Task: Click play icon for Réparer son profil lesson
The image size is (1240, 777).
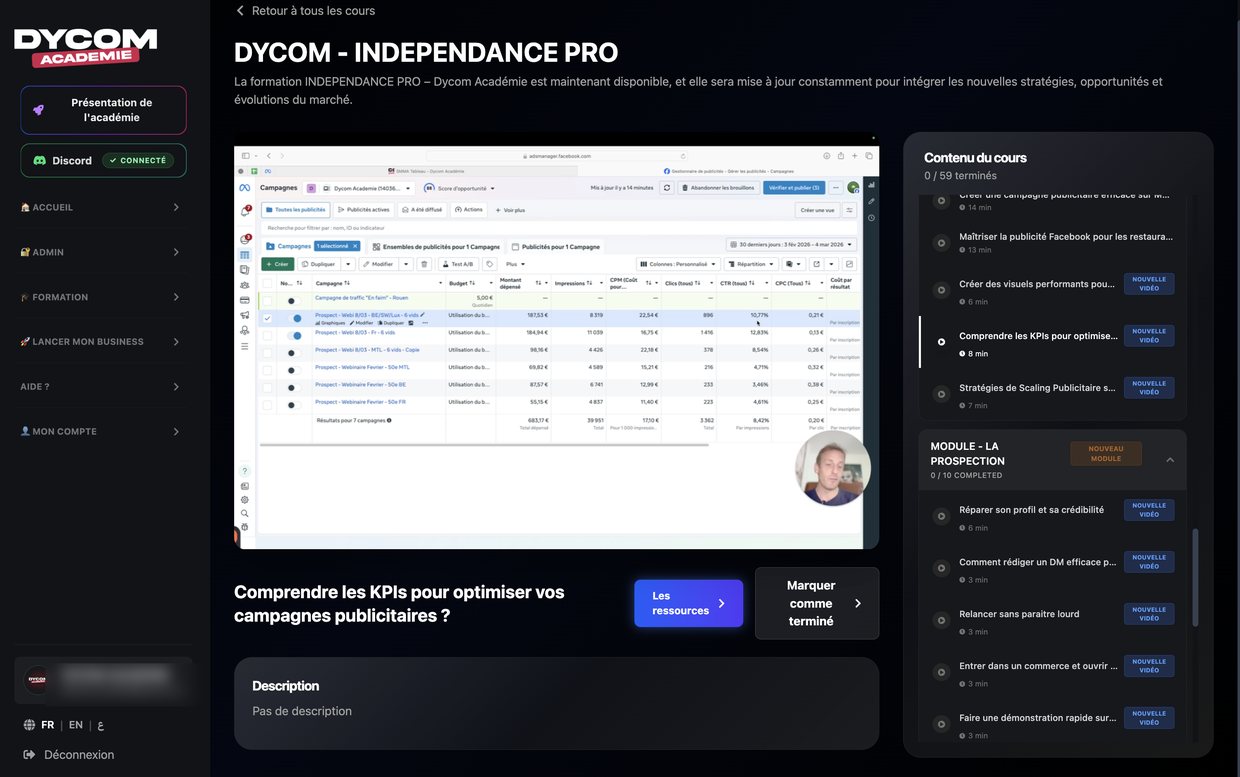Action: (941, 516)
